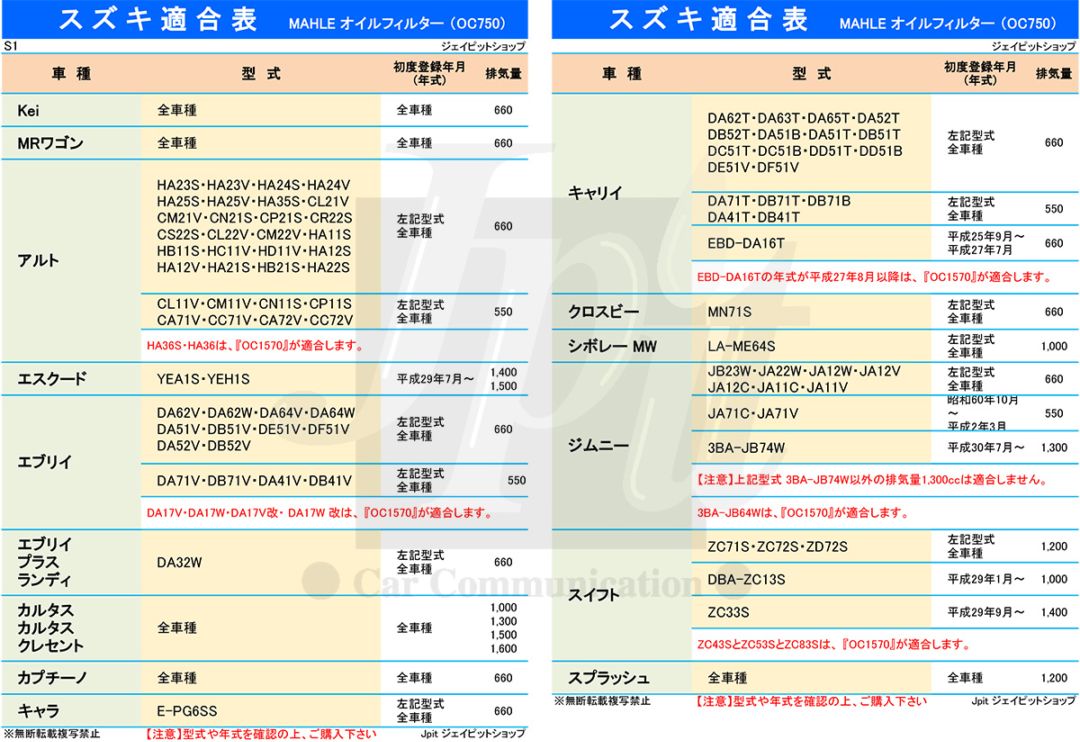The width and height of the screenshot is (1080, 742).
Task: Select the ジムニー vehicle name cell
Action: tap(599, 445)
